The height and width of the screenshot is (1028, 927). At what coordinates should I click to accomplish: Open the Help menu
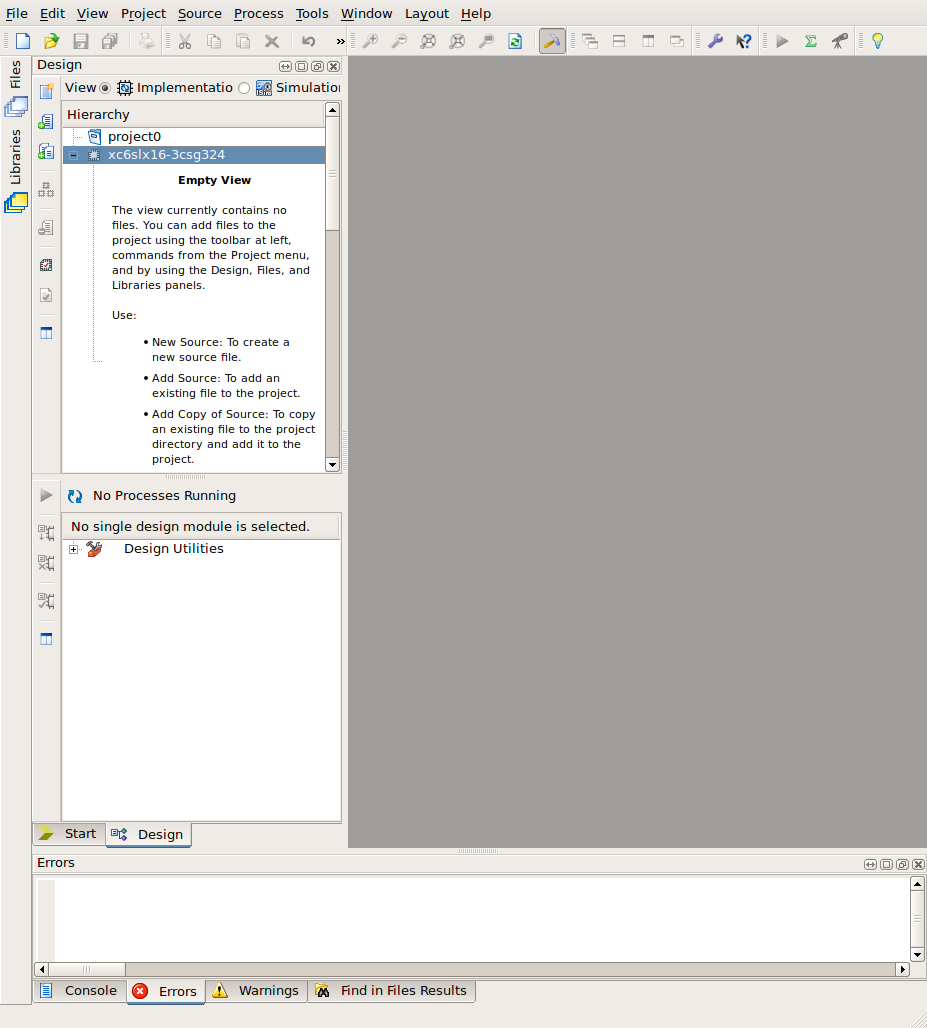(x=476, y=14)
